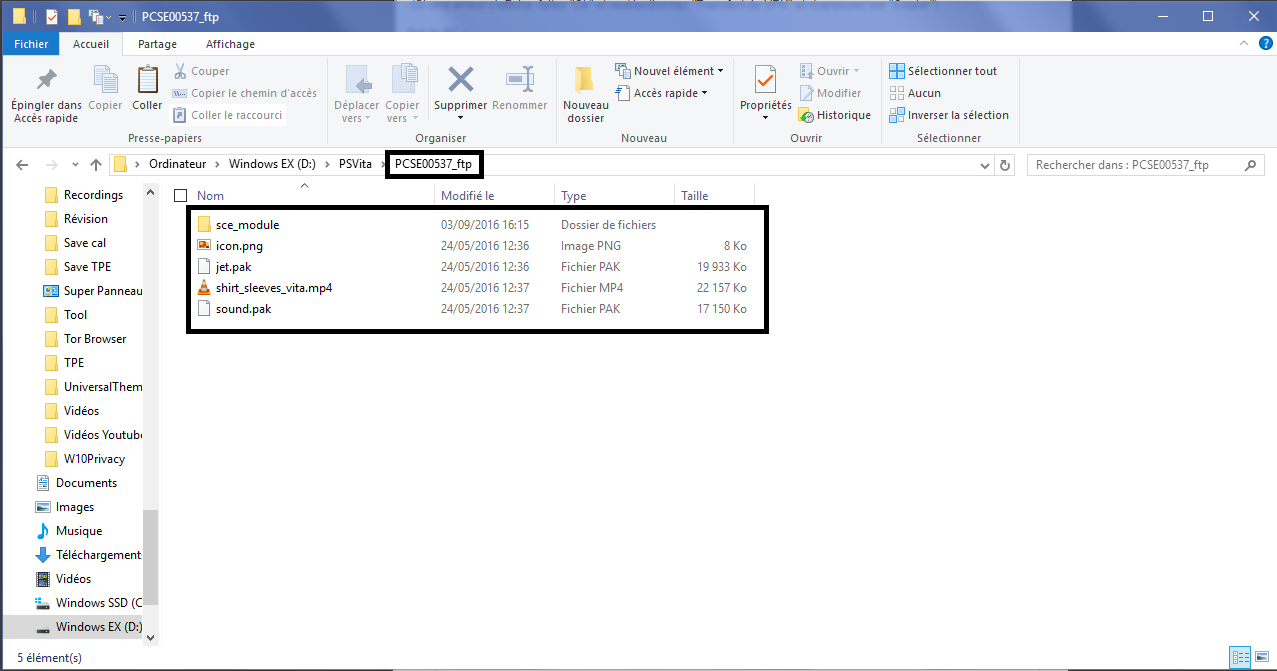Navigate up one folder level arrow
The image size is (1277, 671).
click(x=96, y=165)
